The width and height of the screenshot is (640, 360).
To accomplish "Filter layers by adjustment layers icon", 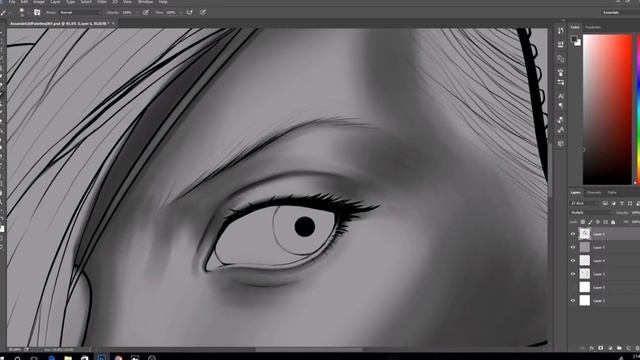I will coord(613,203).
